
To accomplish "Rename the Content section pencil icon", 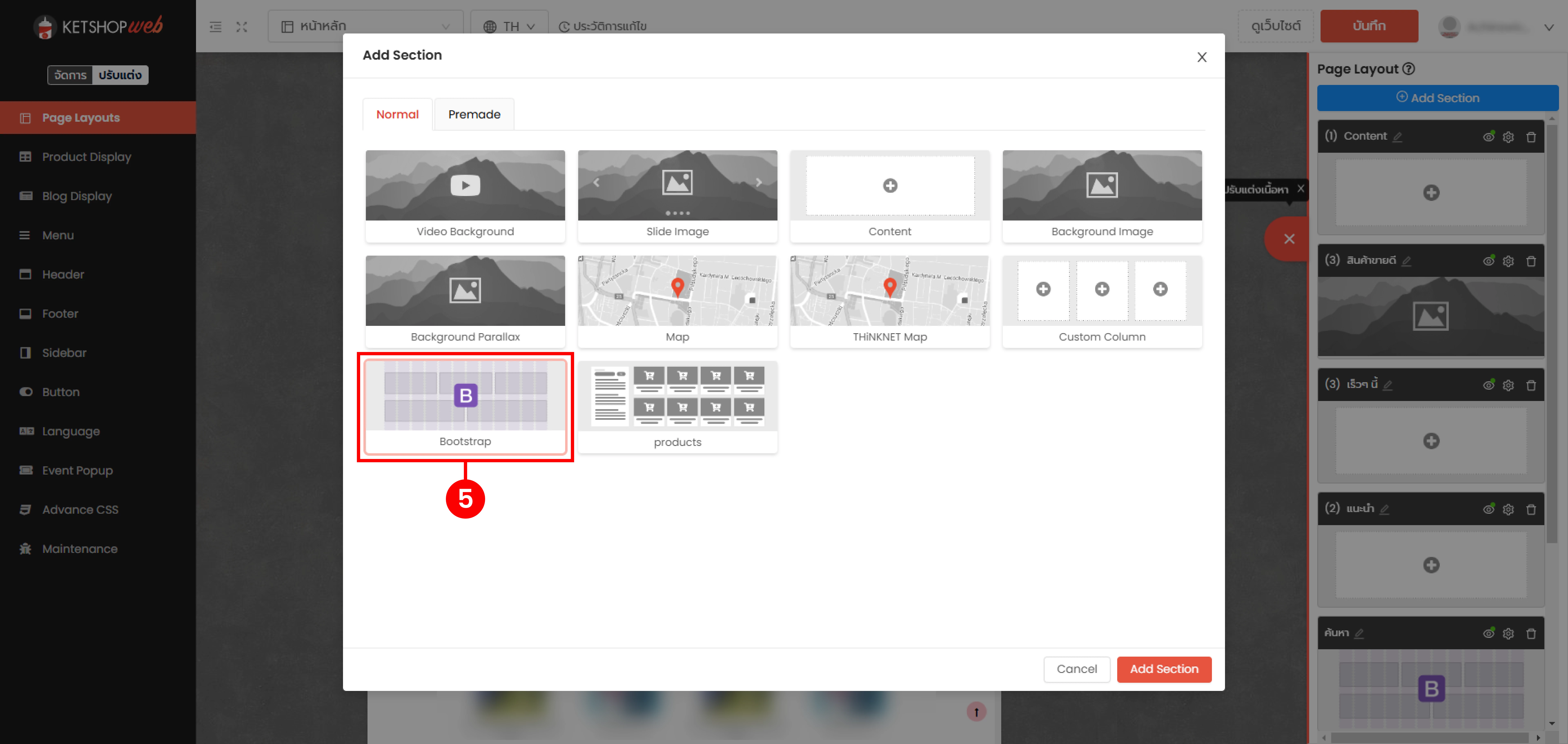I will click(x=1398, y=137).
